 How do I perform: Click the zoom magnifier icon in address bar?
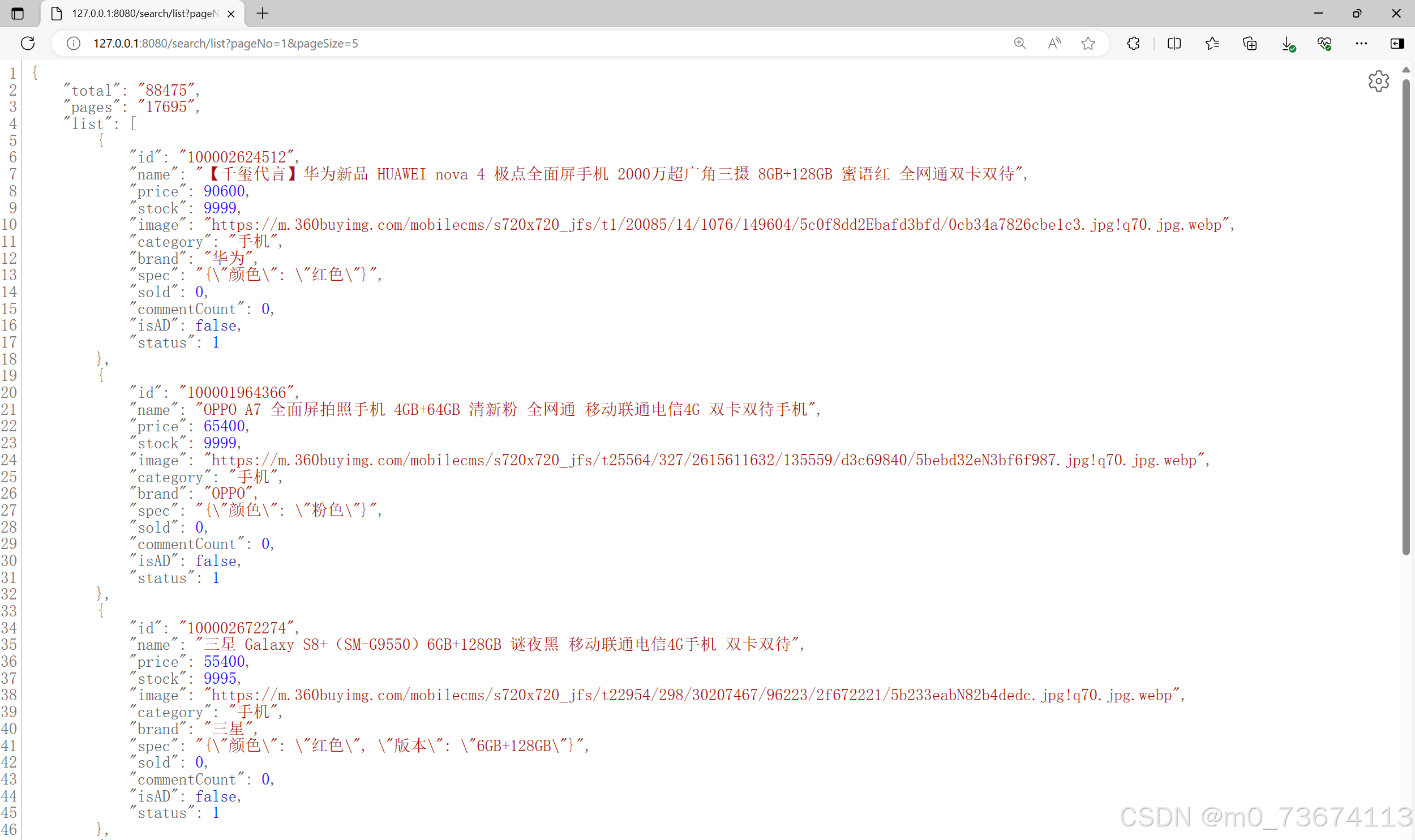(1020, 44)
